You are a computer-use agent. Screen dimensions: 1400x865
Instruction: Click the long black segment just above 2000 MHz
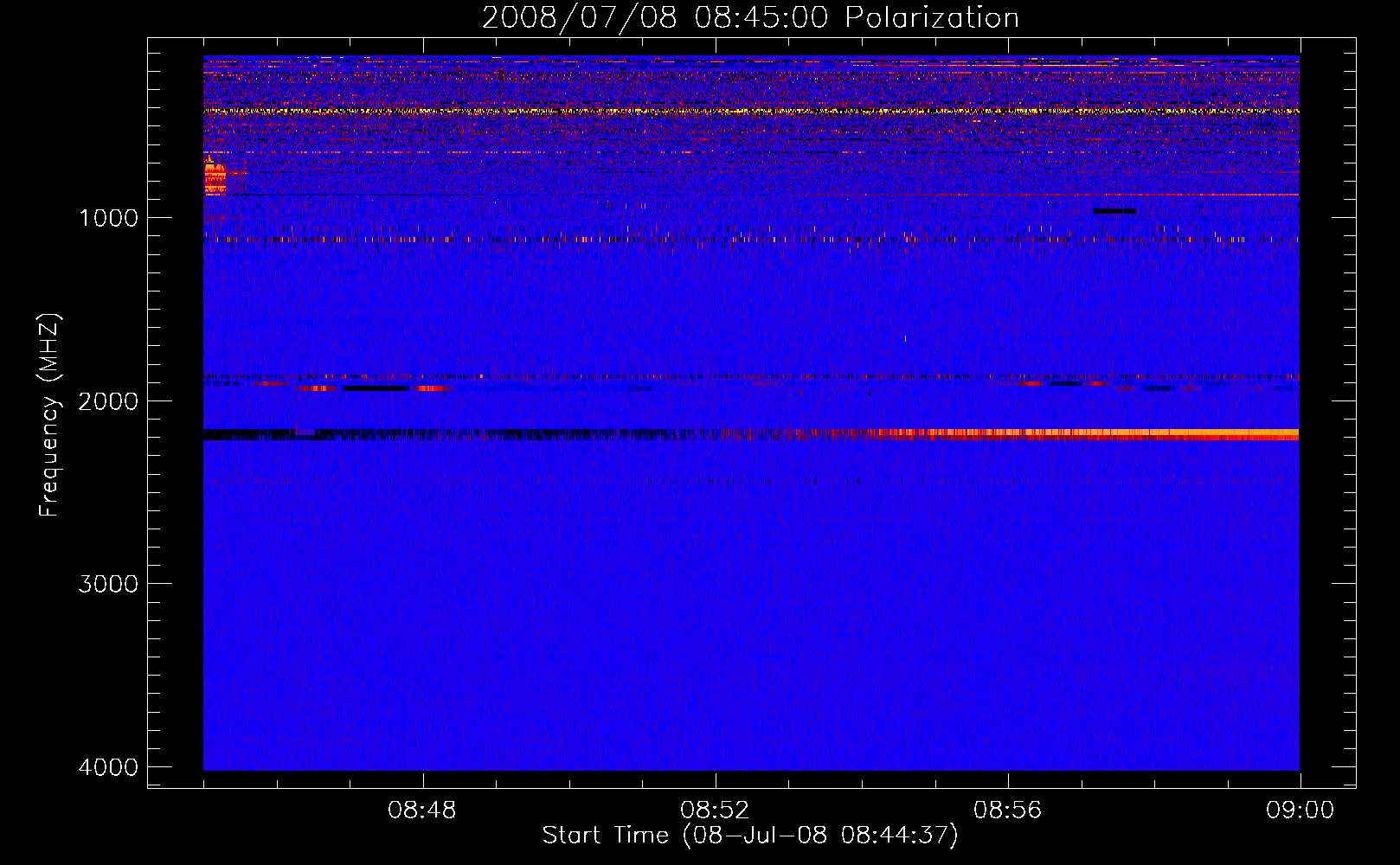pos(376,388)
